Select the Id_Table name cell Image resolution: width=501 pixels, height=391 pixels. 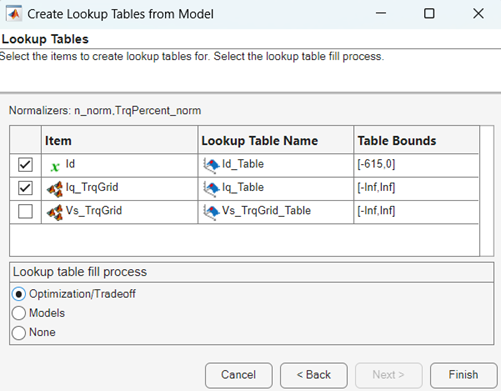(x=276, y=165)
